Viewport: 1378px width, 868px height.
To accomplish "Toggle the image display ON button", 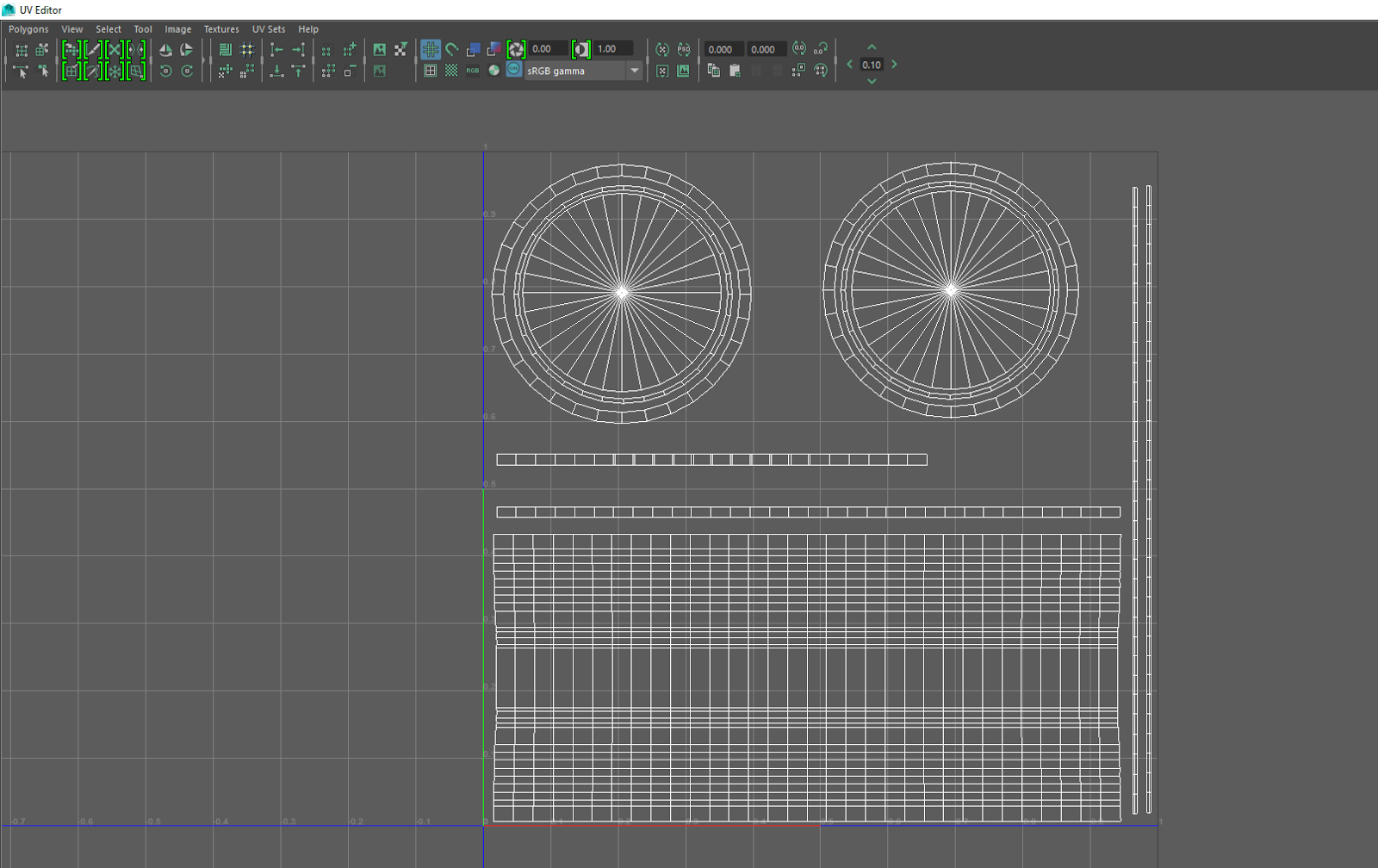I will [x=512, y=70].
